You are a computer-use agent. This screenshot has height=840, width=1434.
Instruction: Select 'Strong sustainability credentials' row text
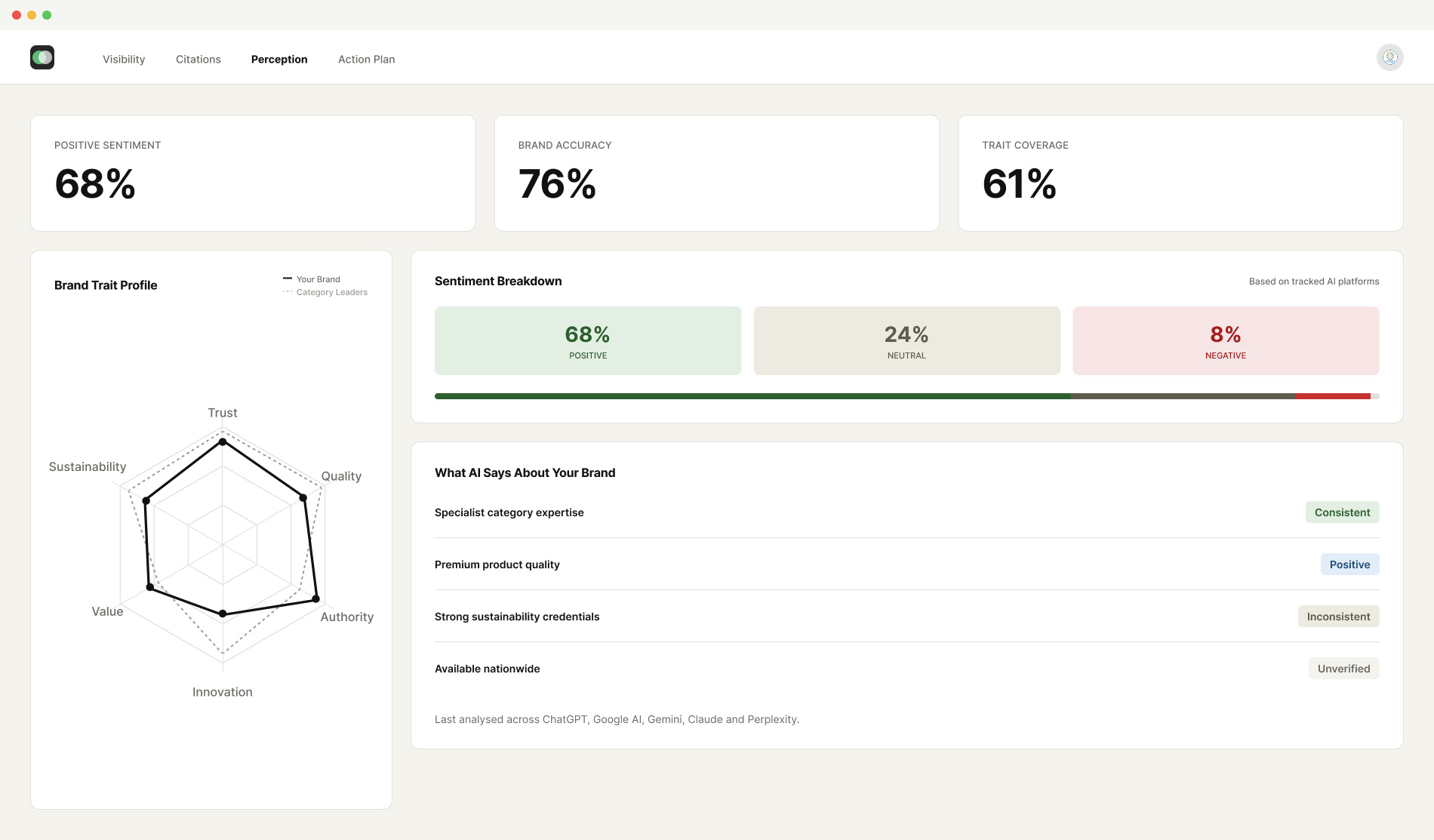517,617
